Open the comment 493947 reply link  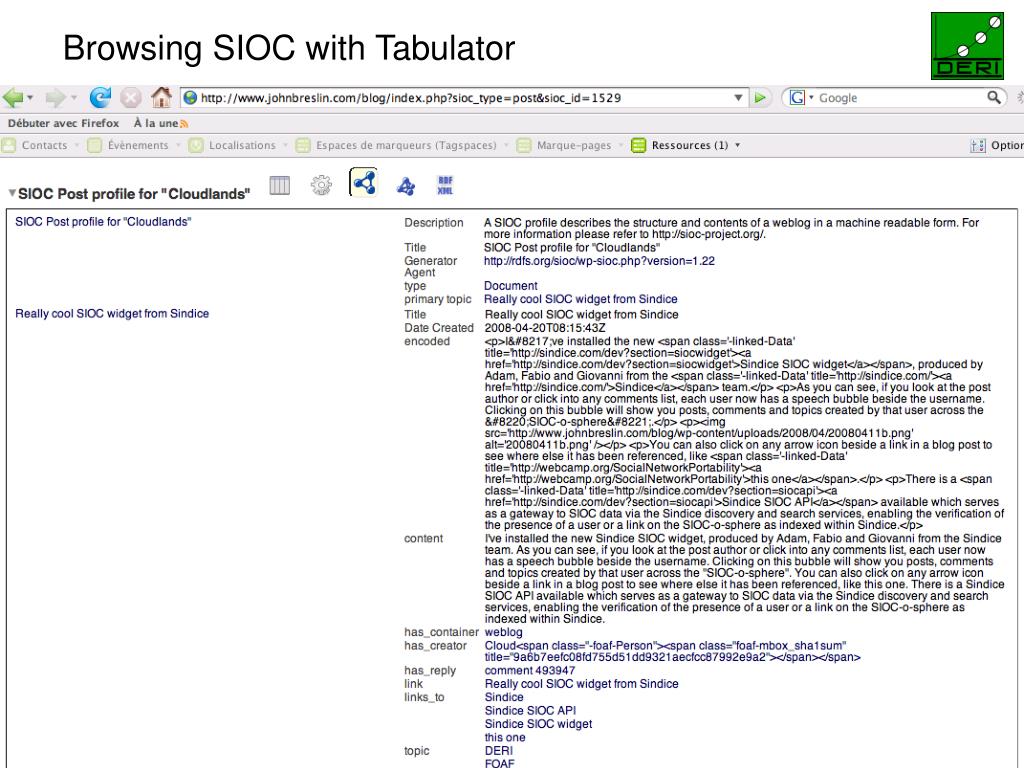[530, 671]
